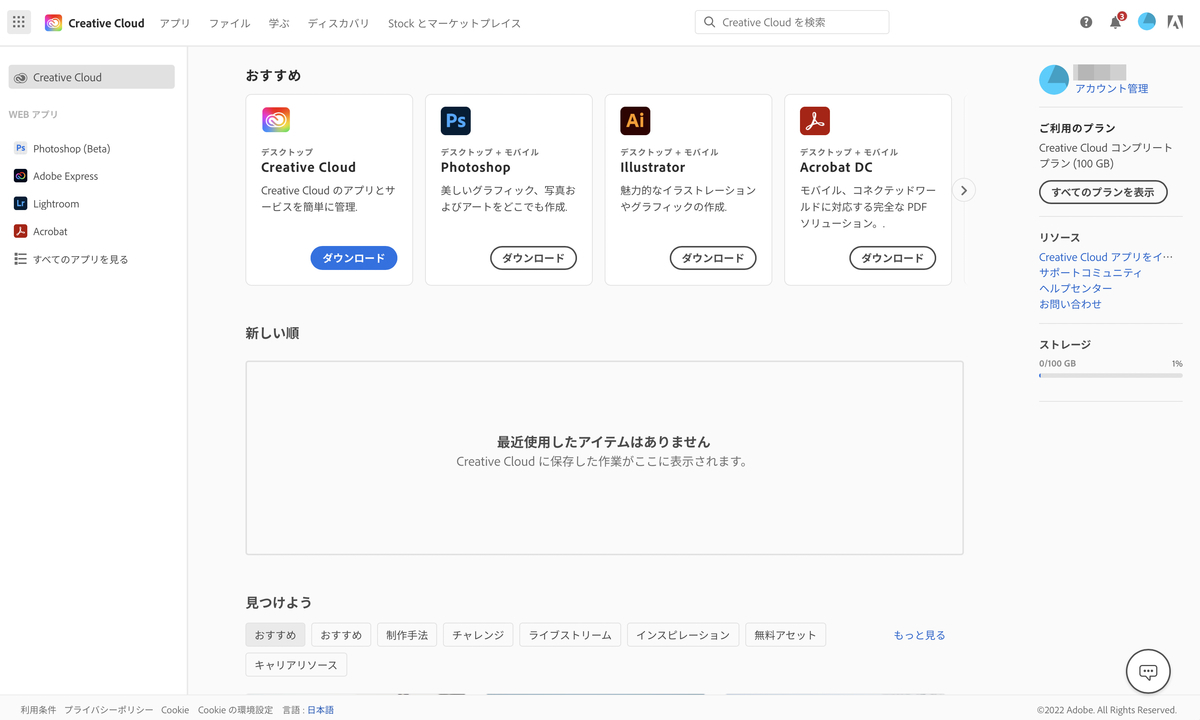Open the ディスカバリ menu
Screen dimensions: 1200x720
pos(338,23)
